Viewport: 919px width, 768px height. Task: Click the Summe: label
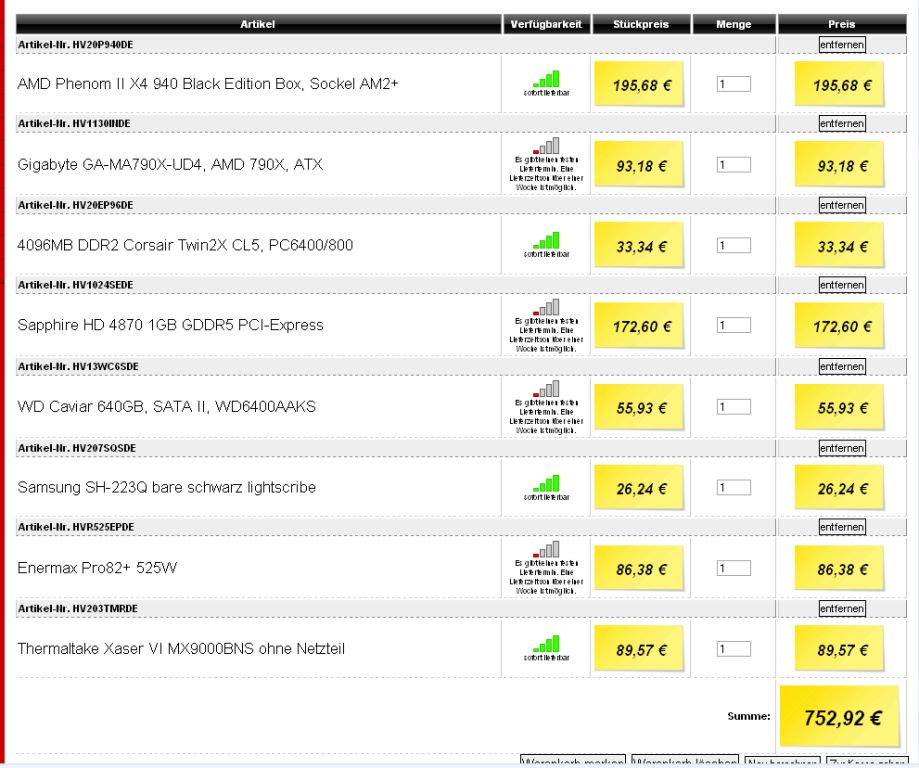(x=748, y=716)
